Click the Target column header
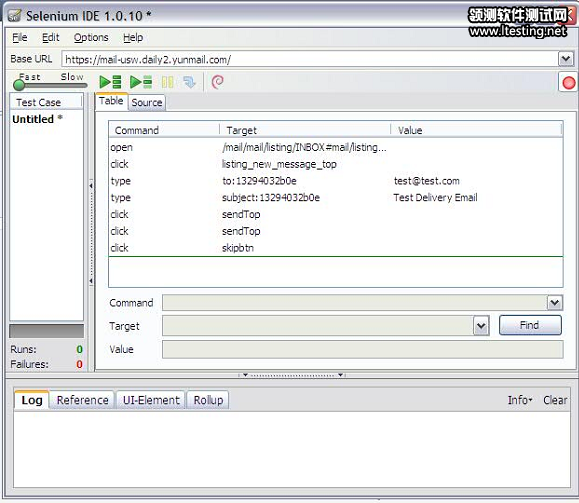579x503 pixels. coord(305,130)
